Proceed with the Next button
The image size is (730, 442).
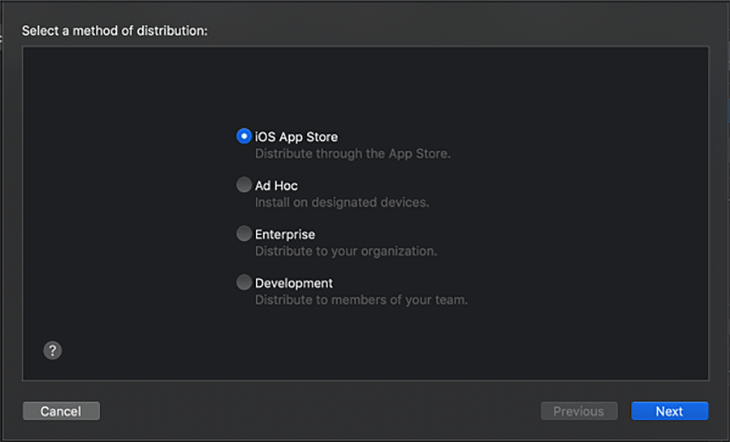pyautogui.click(x=669, y=411)
